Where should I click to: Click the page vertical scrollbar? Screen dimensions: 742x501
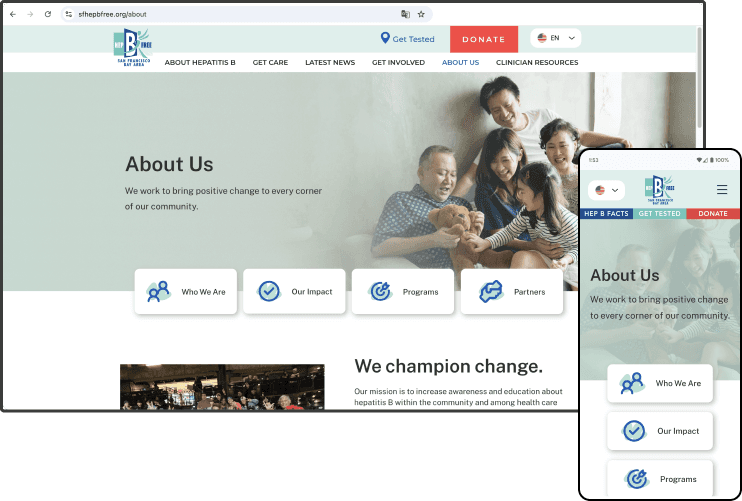pos(699,78)
